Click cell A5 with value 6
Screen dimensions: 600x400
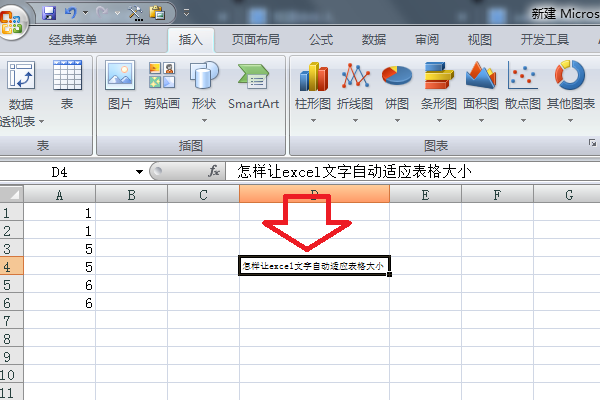(60, 284)
